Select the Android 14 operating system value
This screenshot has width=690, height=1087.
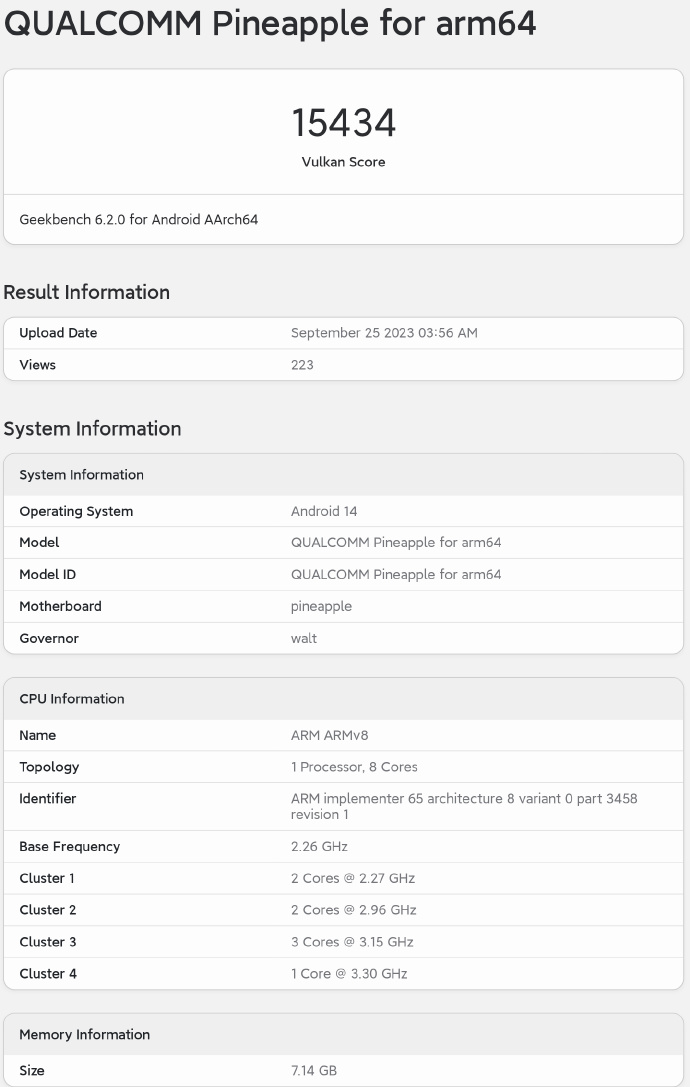pos(324,511)
